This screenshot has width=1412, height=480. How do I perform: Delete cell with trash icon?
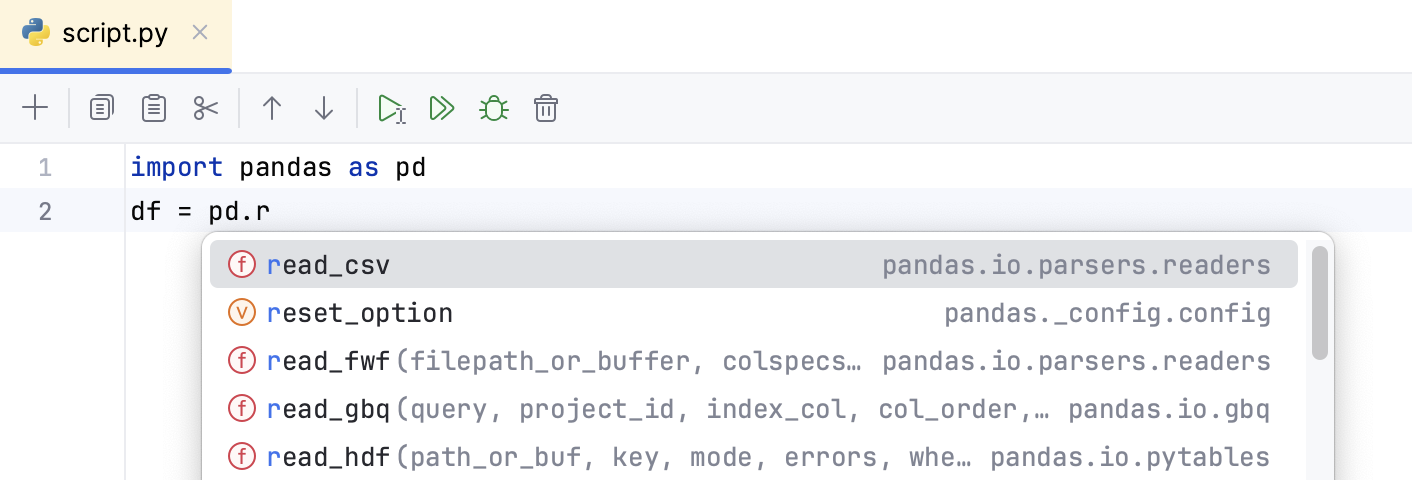pos(545,108)
